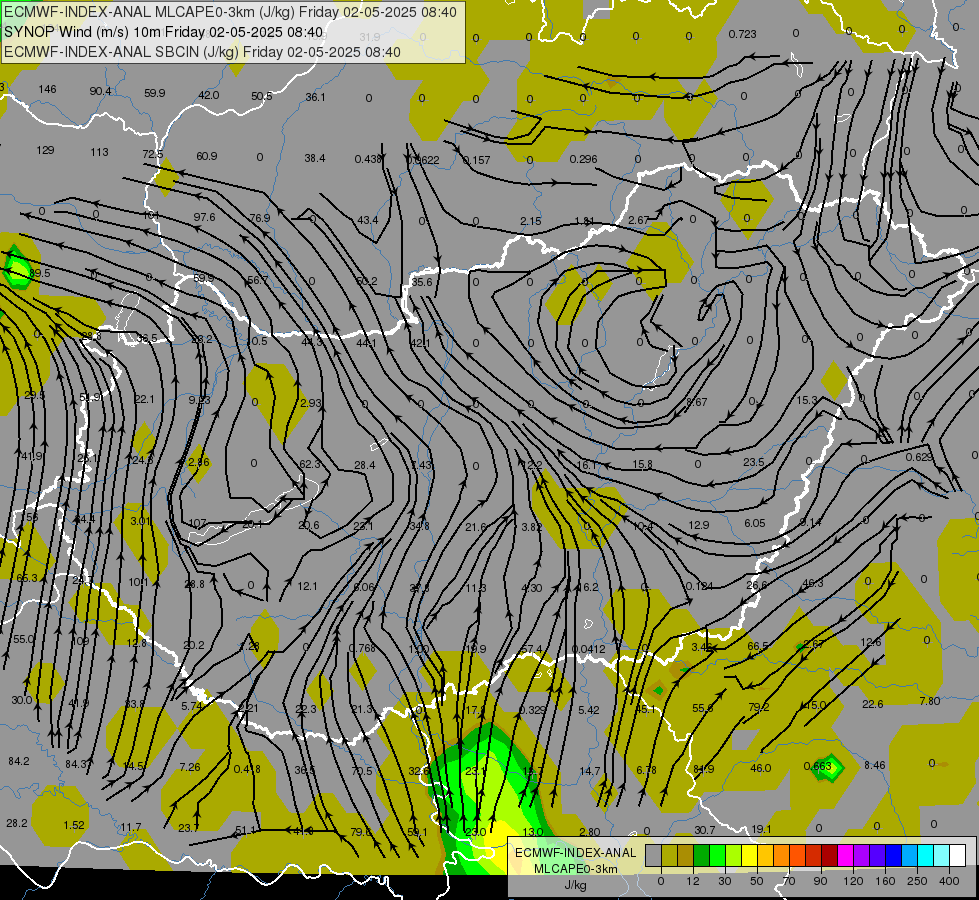Click the white swatch ending the legend
The width and height of the screenshot is (979, 900).
958,855
